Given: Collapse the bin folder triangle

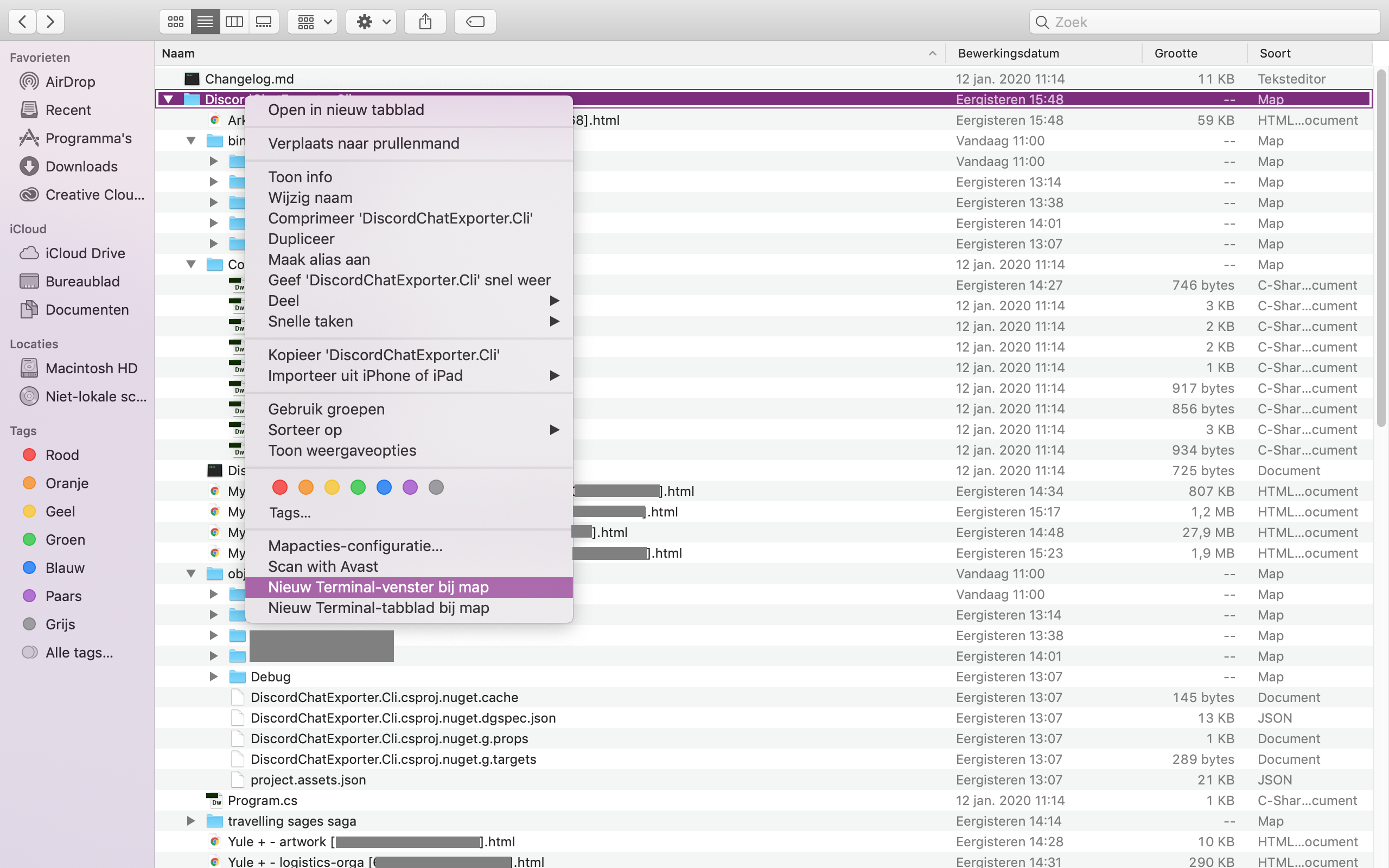Looking at the screenshot, I should (x=191, y=141).
